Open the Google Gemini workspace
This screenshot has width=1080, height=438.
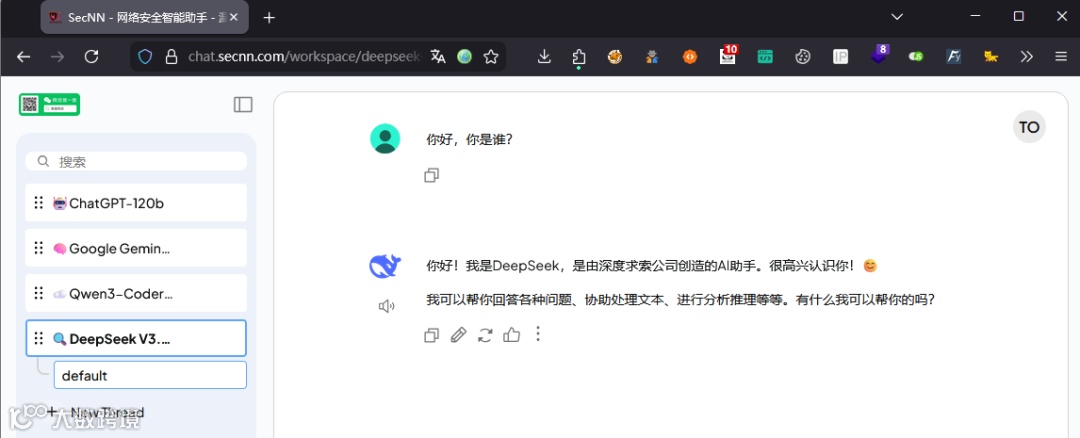coord(136,248)
